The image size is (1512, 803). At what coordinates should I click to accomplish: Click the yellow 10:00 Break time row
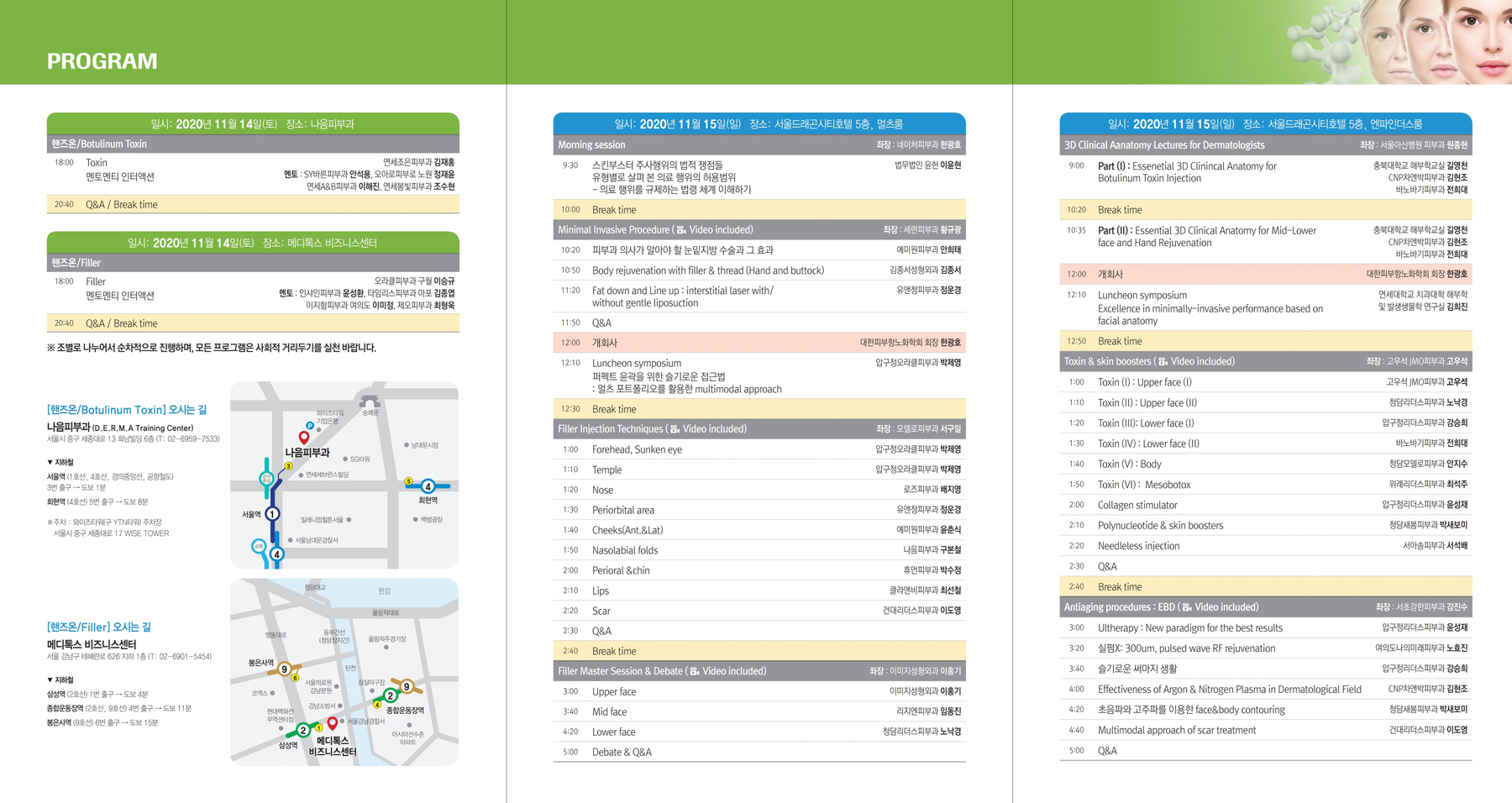759,210
